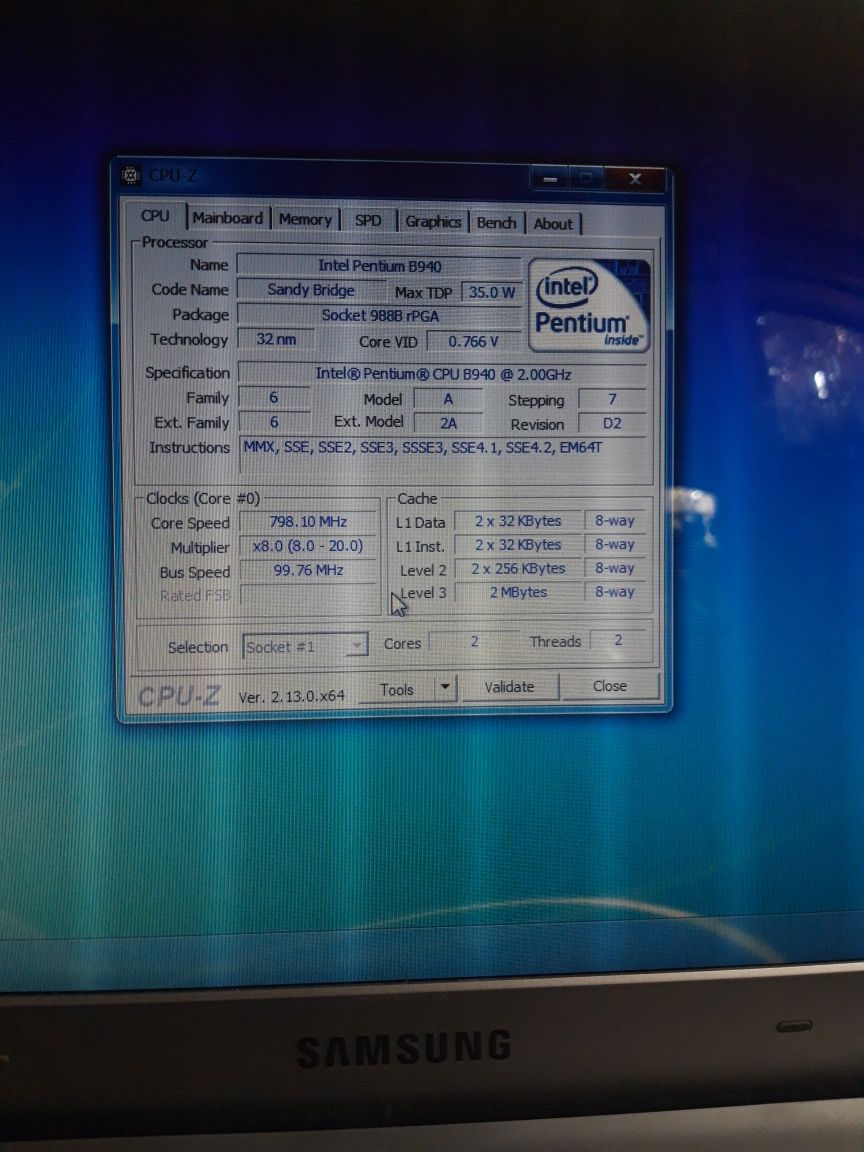Click the L1 Data 8-way associativity field
Viewport: 864px width, 1152px height.
[x=615, y=521]
